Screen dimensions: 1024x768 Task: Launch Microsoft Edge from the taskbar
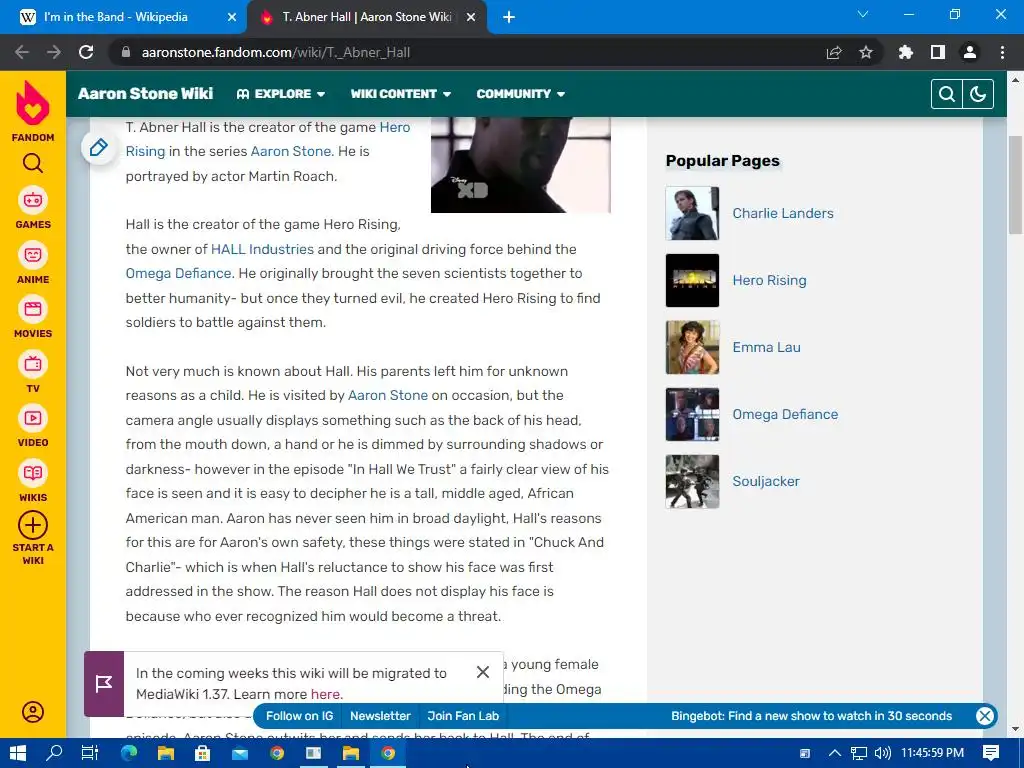(129, 753)
